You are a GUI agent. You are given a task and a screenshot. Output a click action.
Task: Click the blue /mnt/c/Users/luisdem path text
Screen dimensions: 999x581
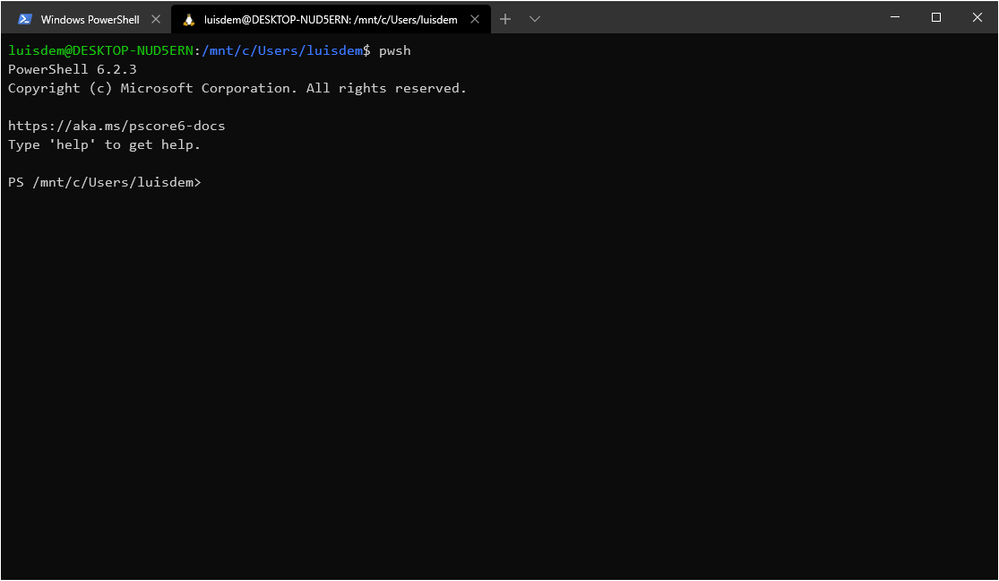[x=282, y=50]
